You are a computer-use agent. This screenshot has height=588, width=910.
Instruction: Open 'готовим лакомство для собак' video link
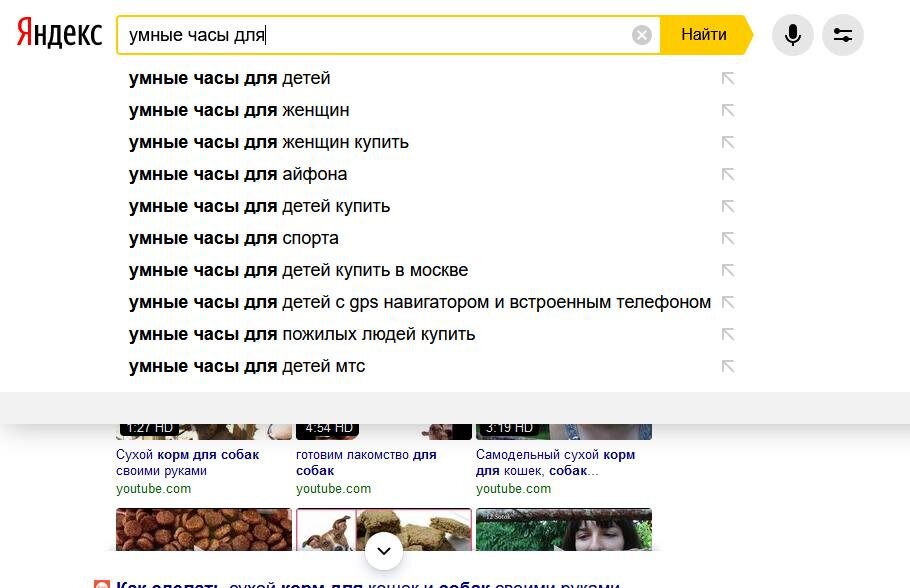[366, 463]
